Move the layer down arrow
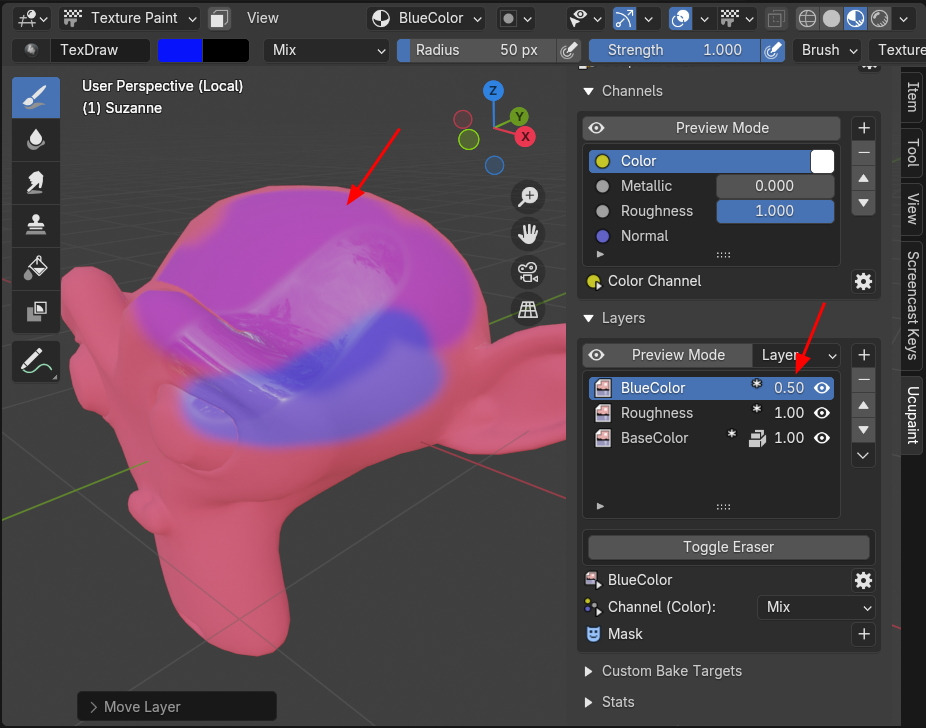Viewport: 926px width, 728px height. tap(863, 430)
